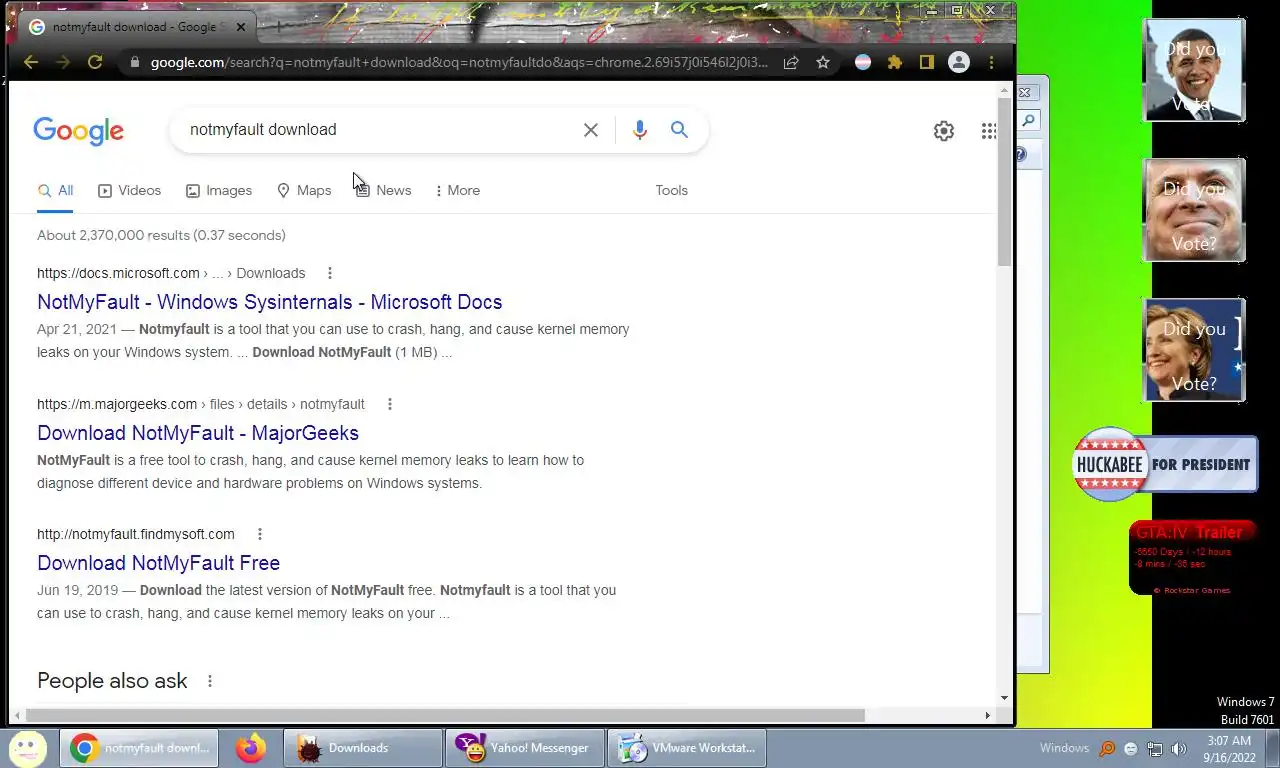
Task: Open options for the docs.microsoft.com result
Action: [x=329, y=273]
